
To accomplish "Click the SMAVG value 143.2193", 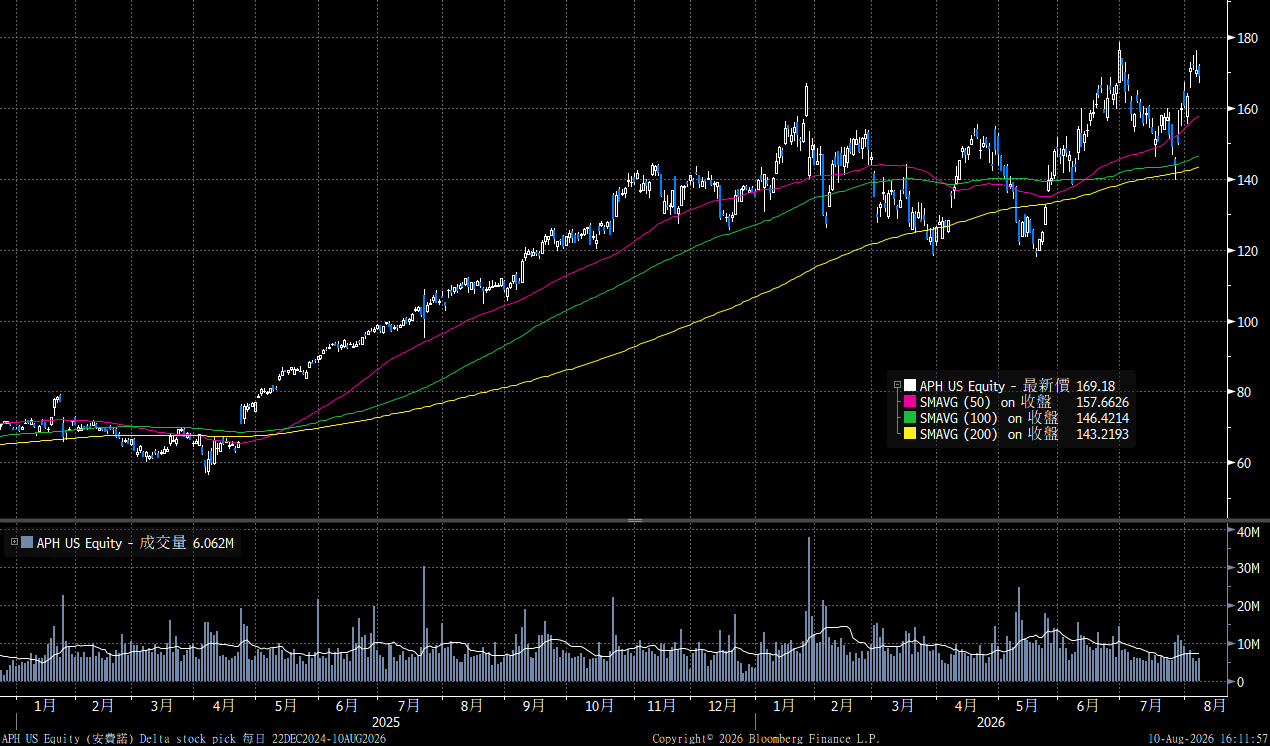I will tap(1102, 434).
